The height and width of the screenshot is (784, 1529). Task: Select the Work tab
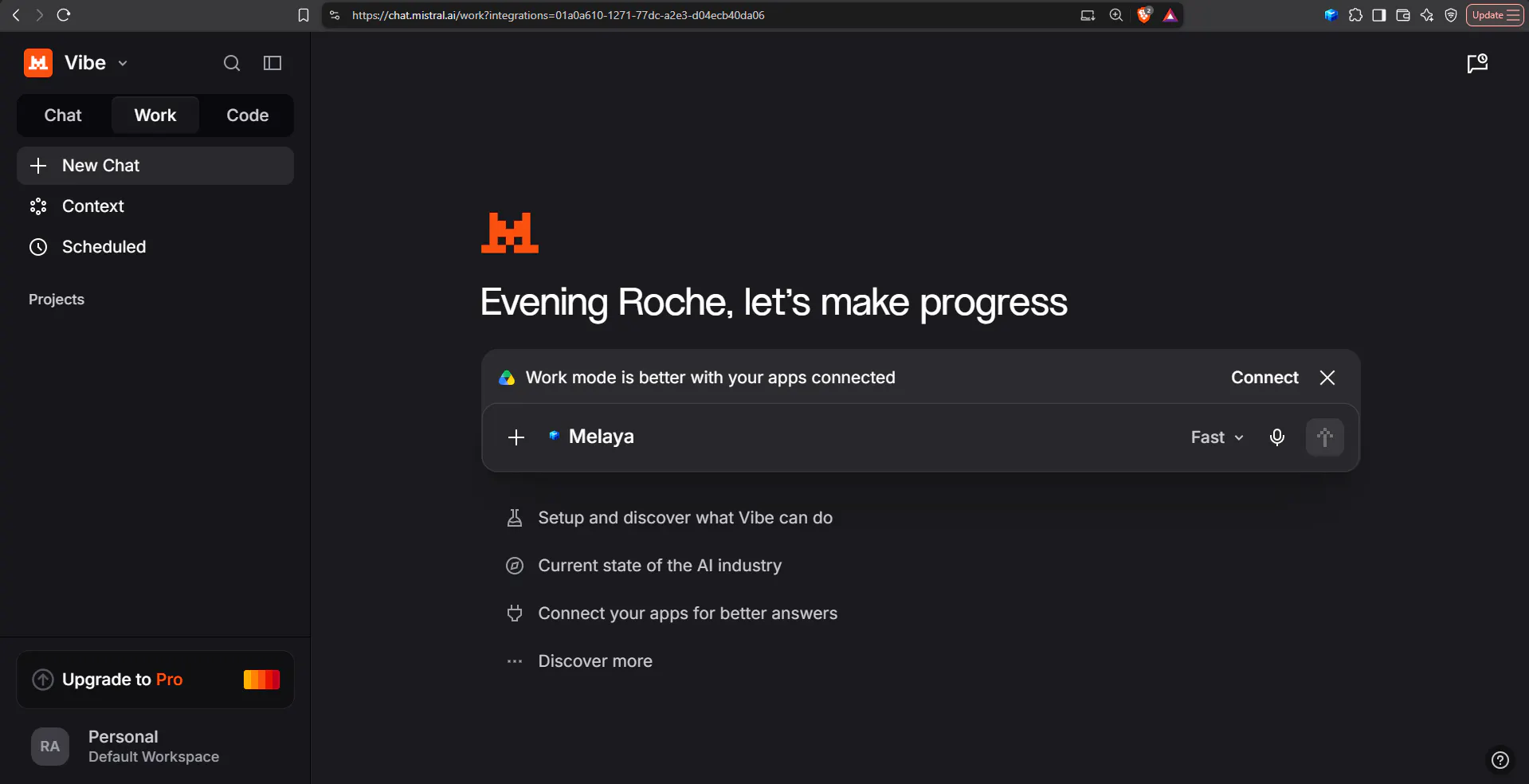tap(155, 116)
